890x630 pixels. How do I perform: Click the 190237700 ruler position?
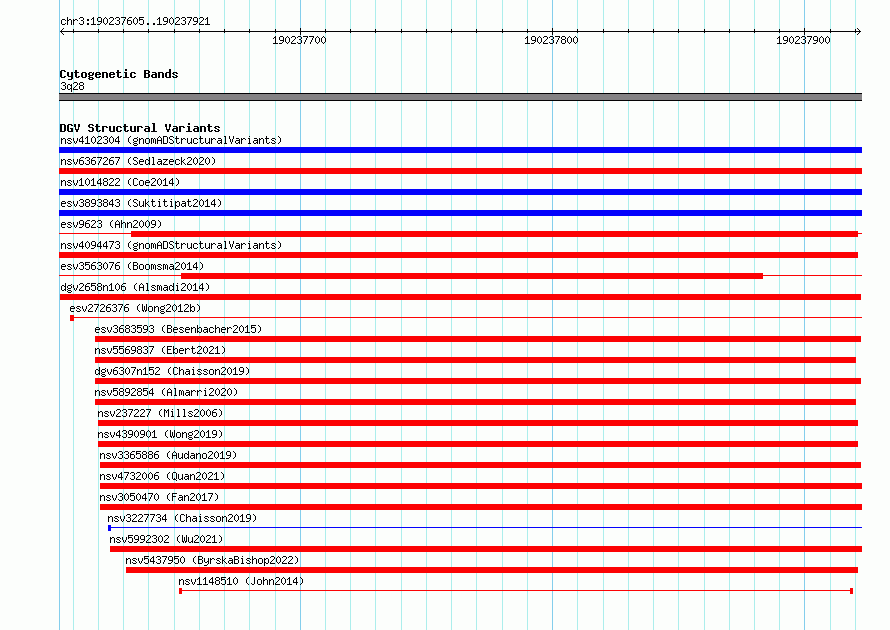click(299, 40)
